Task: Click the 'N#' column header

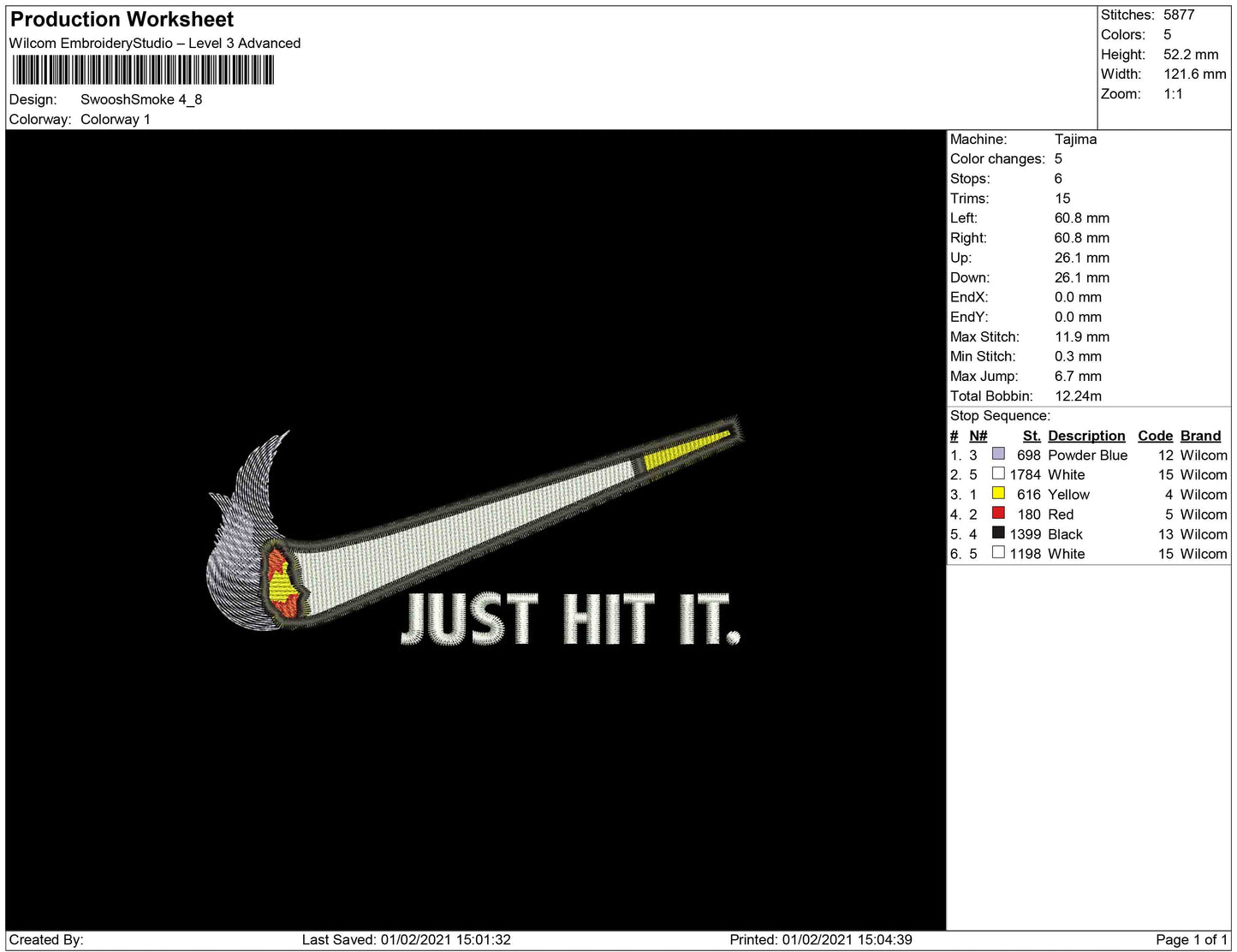Action: [x=978, y=436]
